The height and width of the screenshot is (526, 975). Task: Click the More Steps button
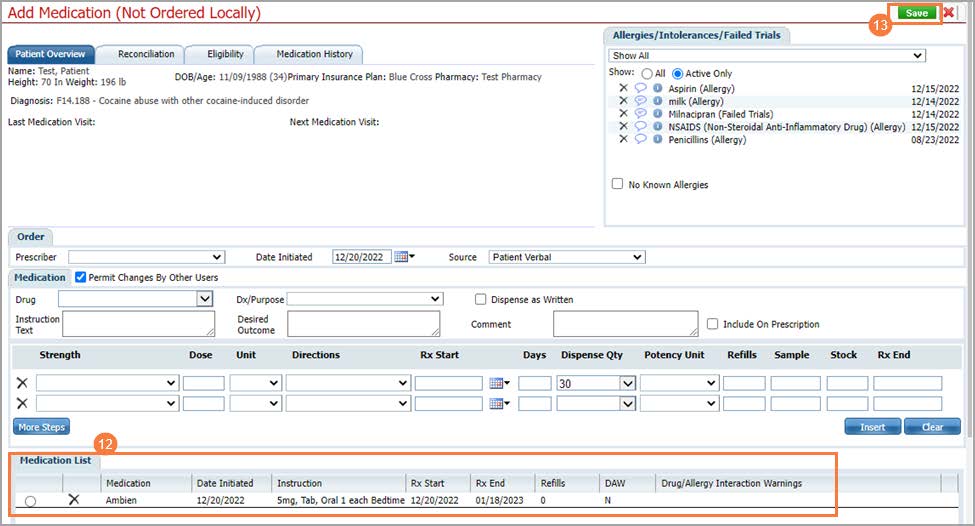point(42,427)
